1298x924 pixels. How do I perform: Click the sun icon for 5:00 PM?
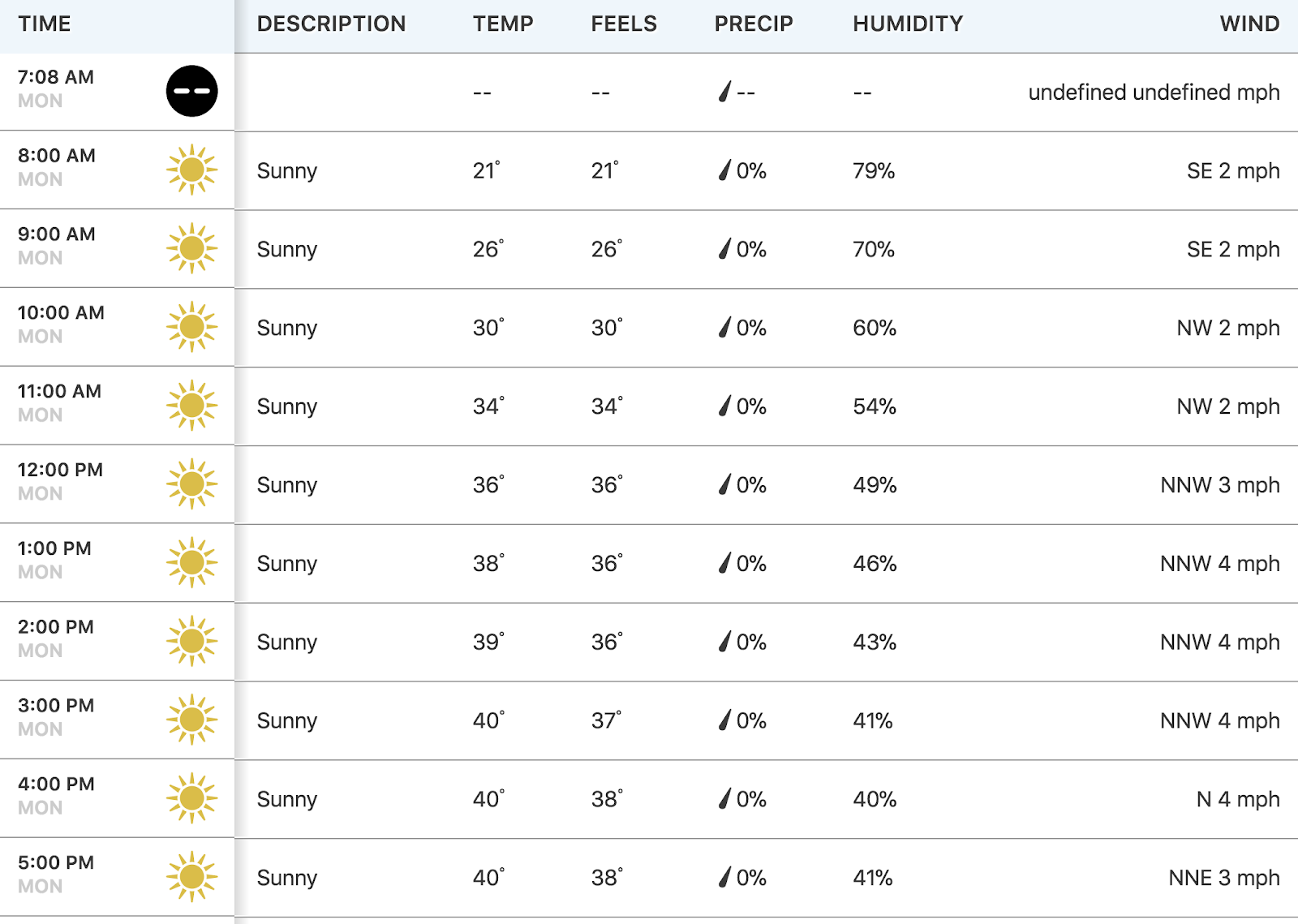(192, 877)
